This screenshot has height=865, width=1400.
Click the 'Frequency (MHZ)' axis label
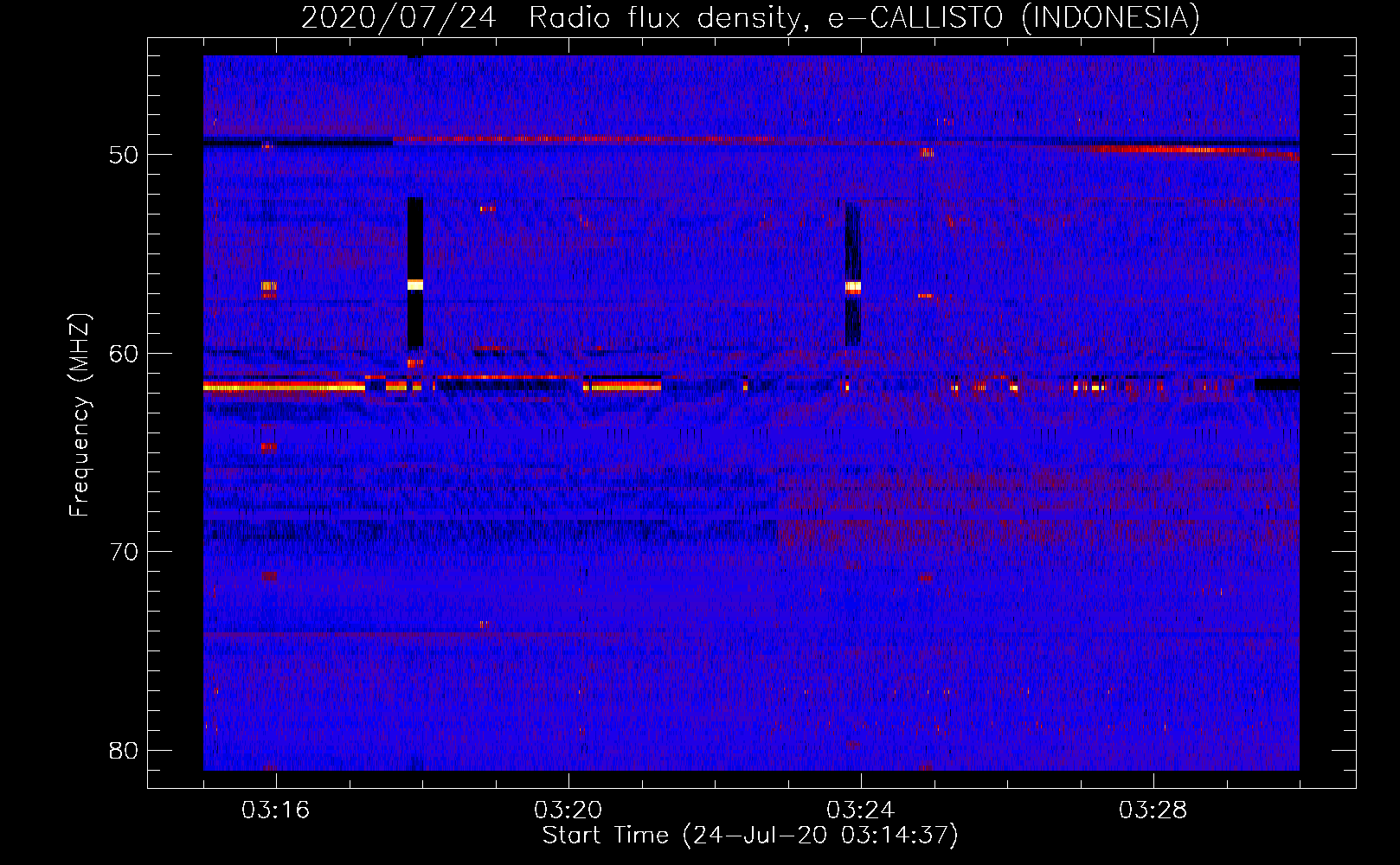coord(80,415)
